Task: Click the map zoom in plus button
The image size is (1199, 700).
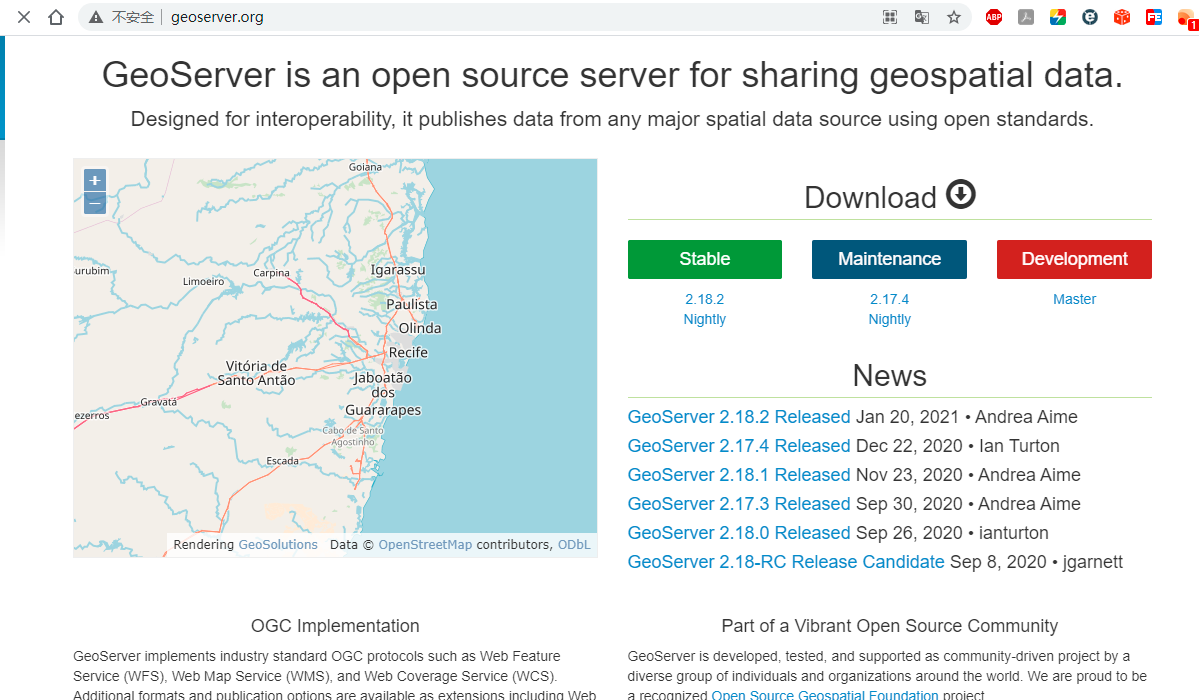Action: pos(95,181)
